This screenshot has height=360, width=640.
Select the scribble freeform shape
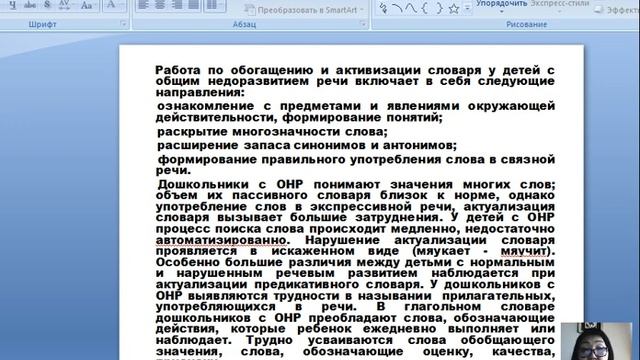(x=383, y=9)
